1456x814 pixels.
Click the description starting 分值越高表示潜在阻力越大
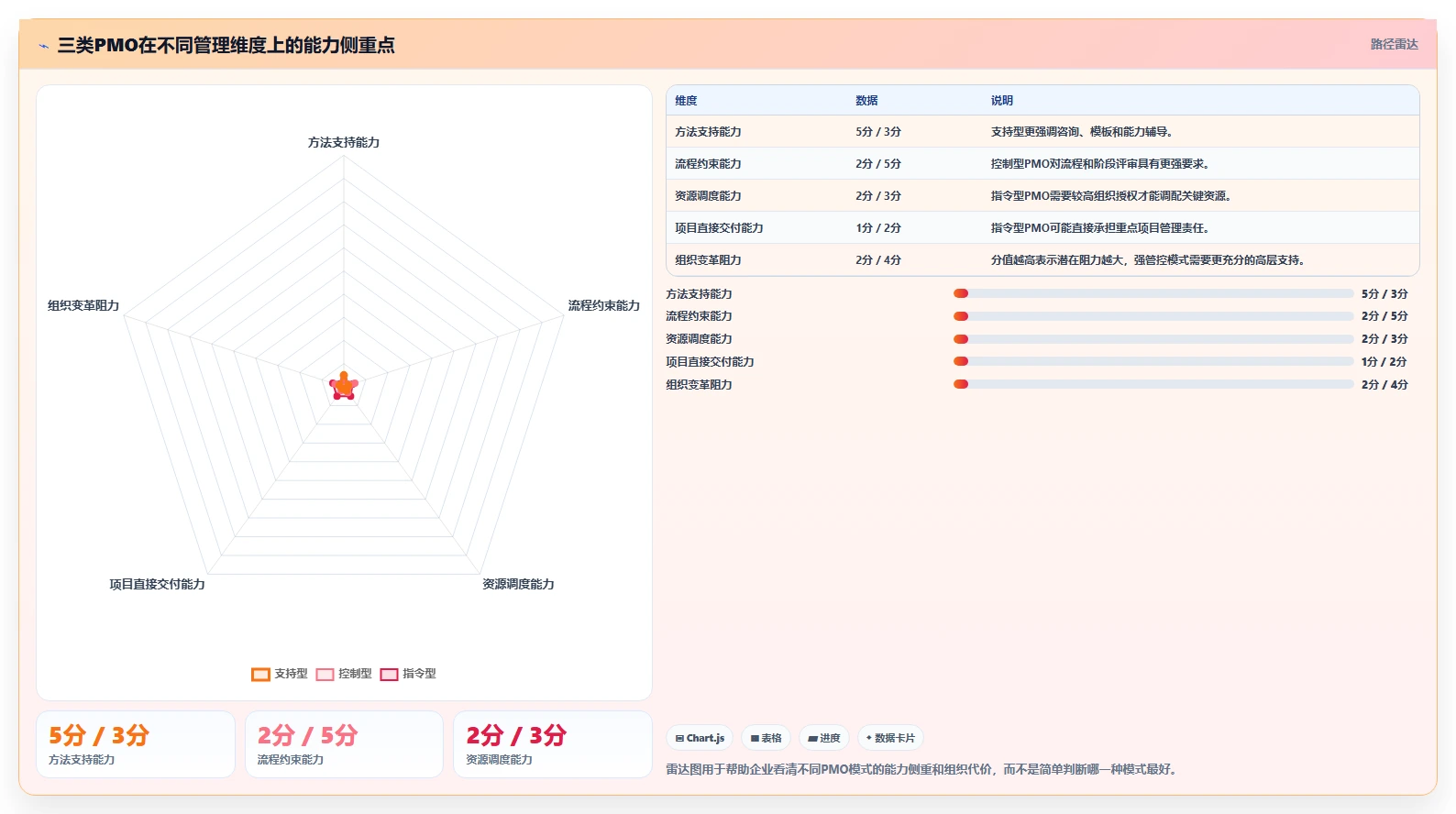point(1148,260)
